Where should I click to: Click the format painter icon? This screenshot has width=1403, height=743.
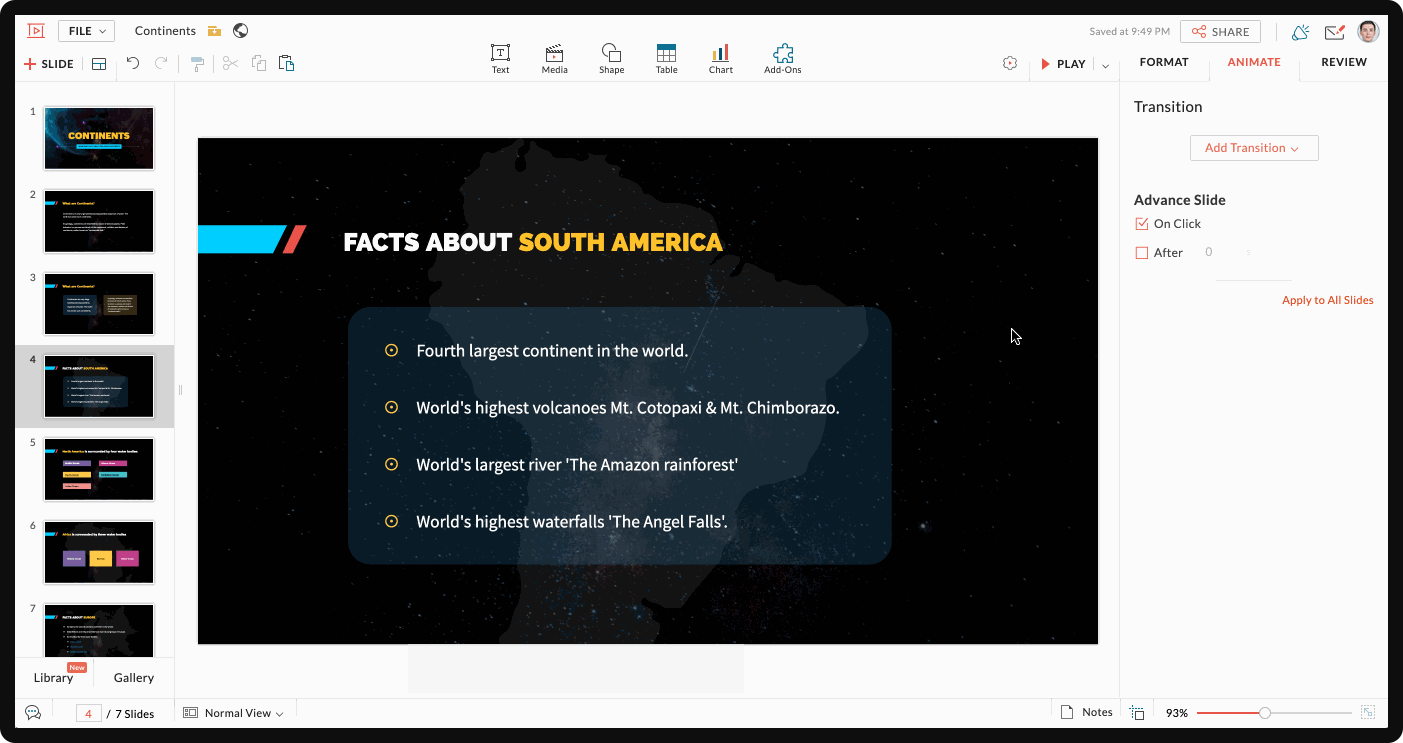197,64
